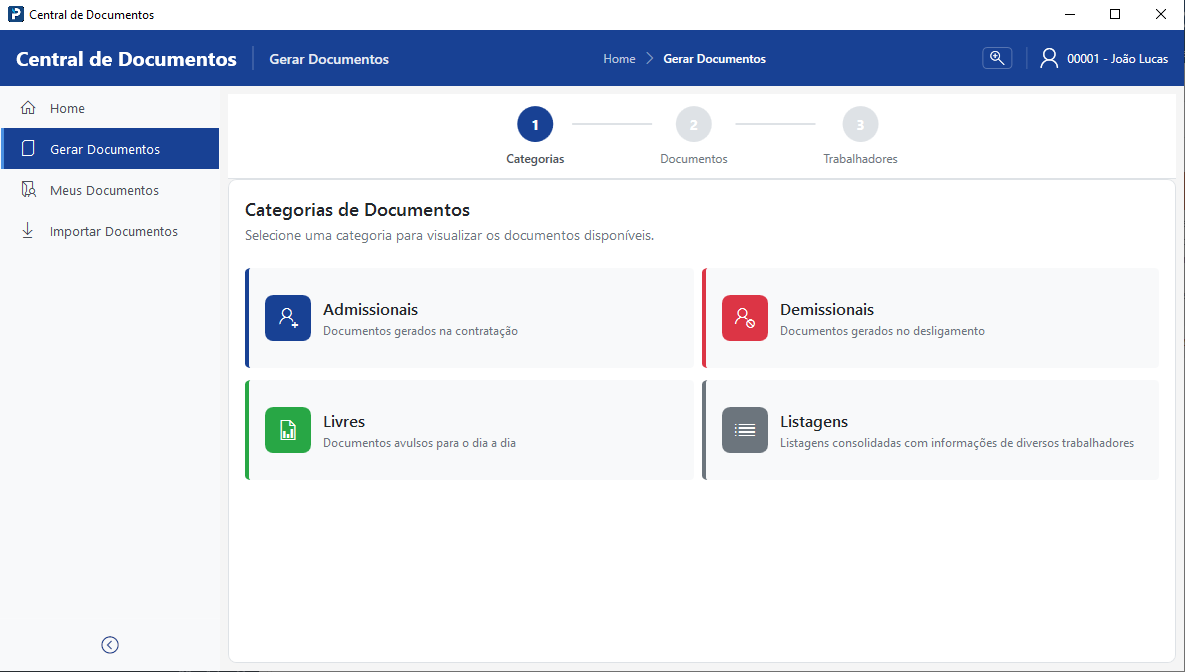Click the Meus Documentos icon in sidebar
The width and height of the screenshot is (1185, 672).
click(29, 190)
